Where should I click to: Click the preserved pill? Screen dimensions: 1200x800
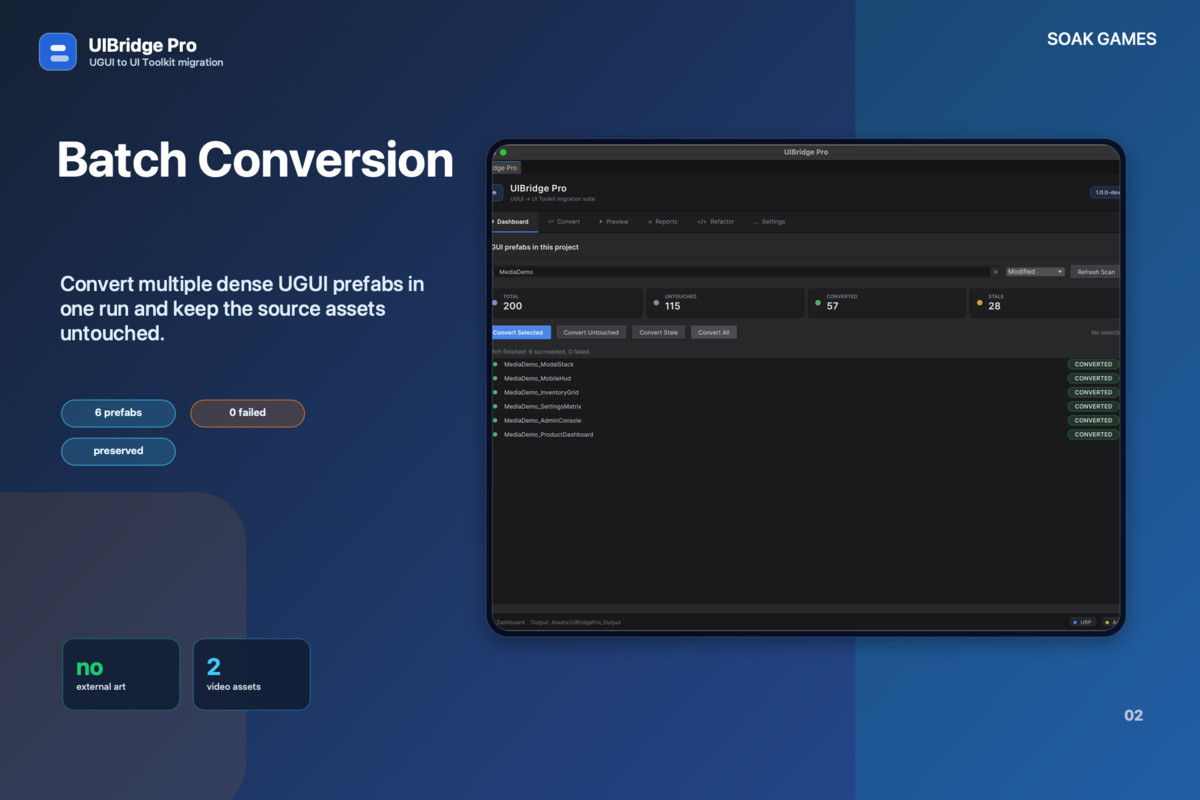[x=118, y=451]
